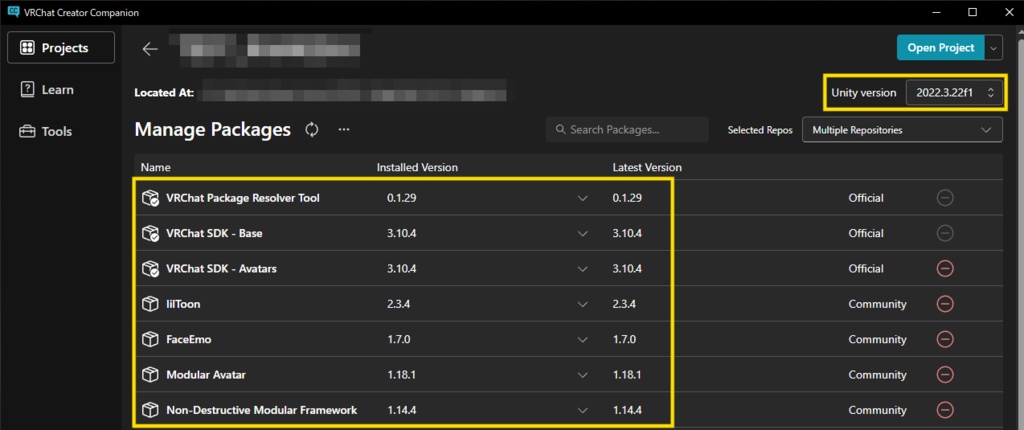
Task: Click the VRChat SDK - Avatars package icon
Action: click(x=150, y=269)
